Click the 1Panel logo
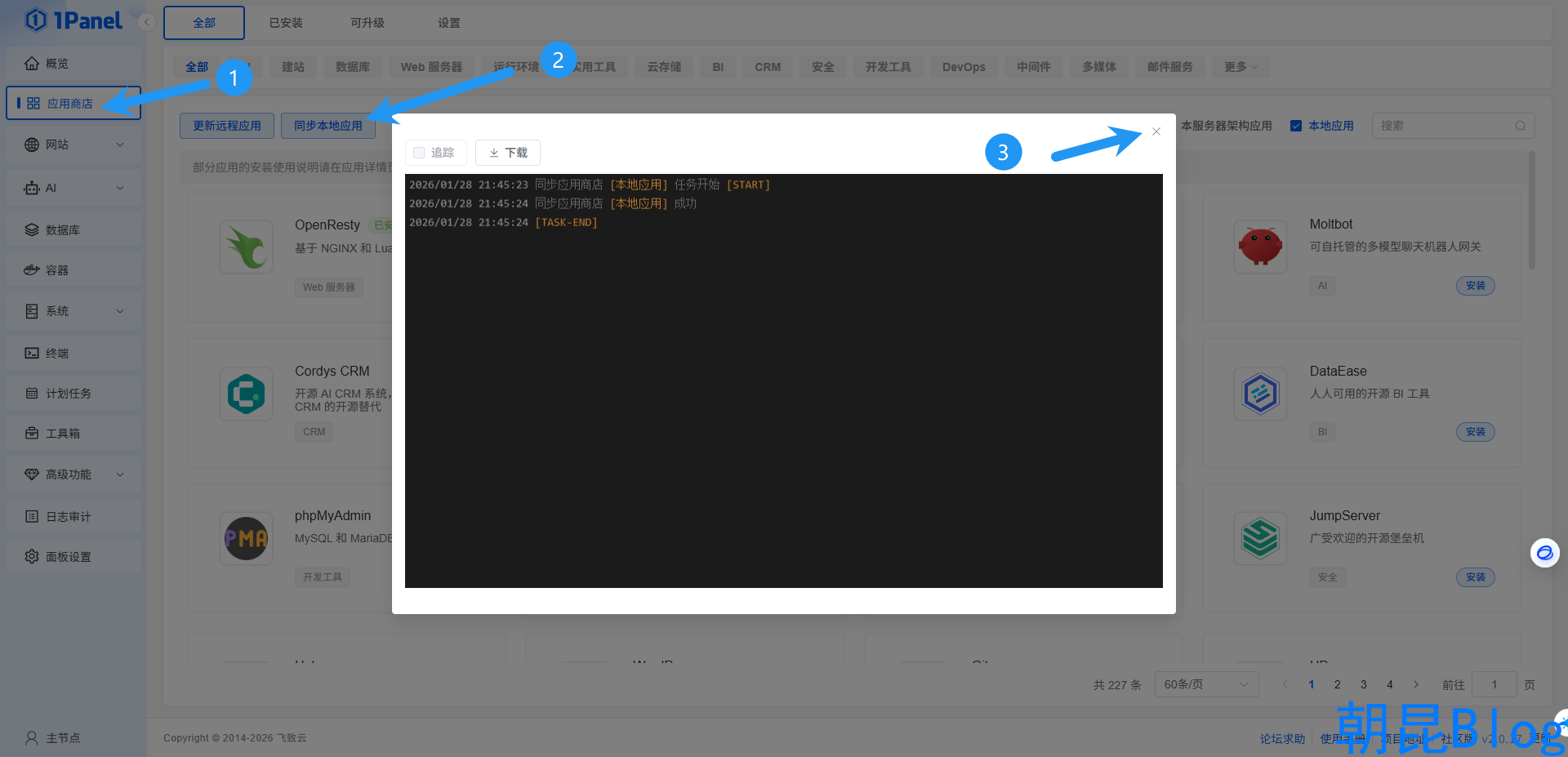The image size is (1568, 757). tap(73, 20)
